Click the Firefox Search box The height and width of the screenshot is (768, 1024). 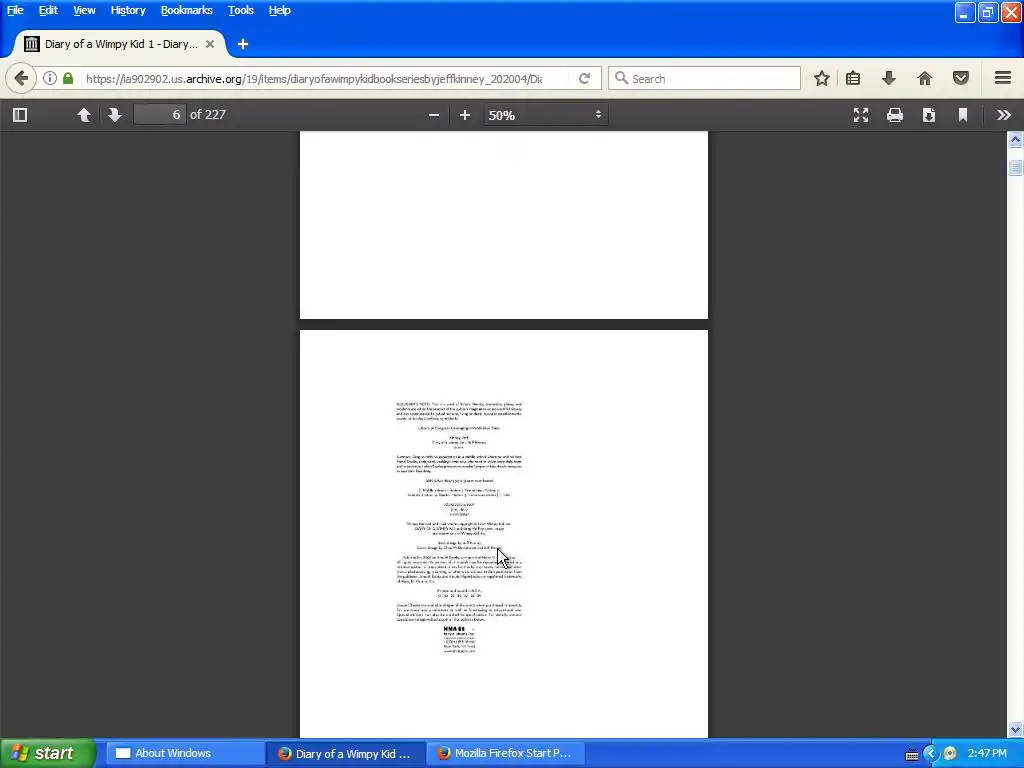pyautogui.click(x=704, y=78)
